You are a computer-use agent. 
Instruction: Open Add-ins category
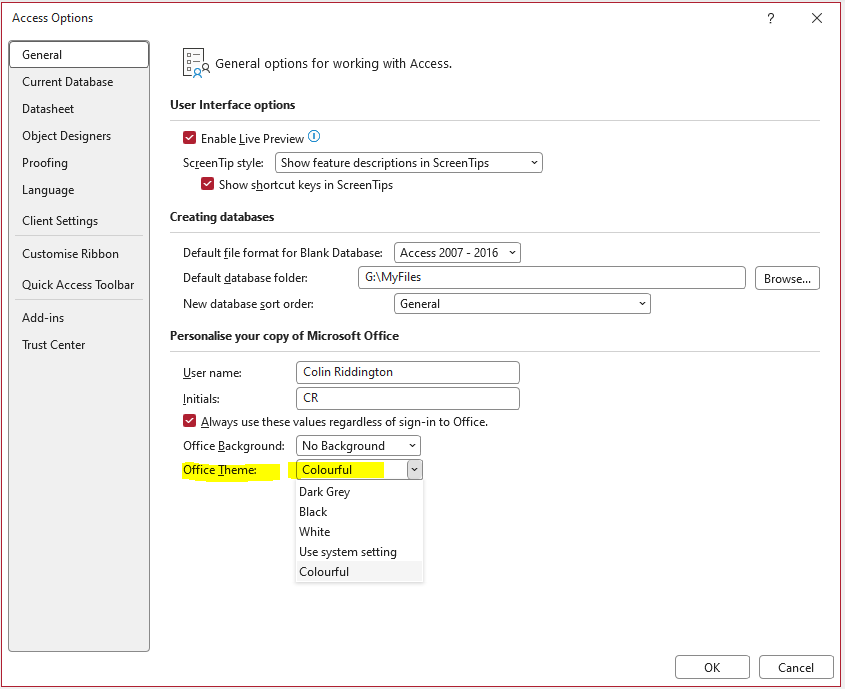coord(79,318)
